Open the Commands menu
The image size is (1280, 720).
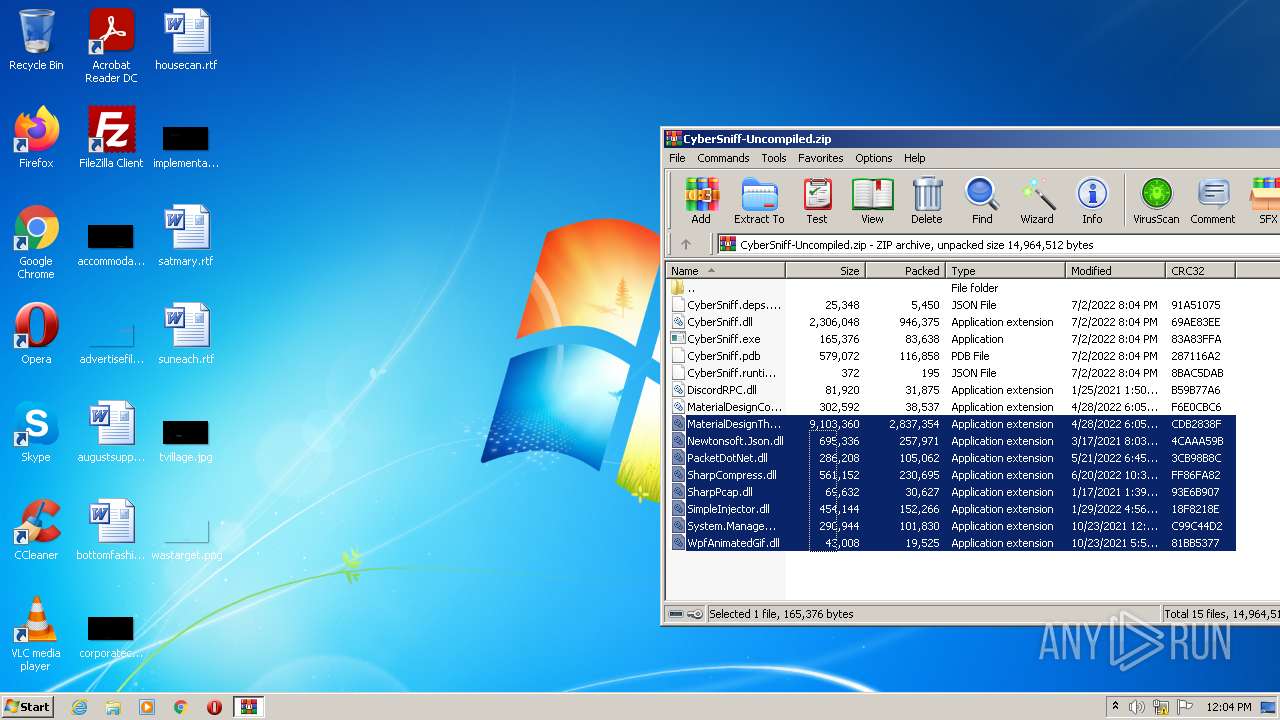tap(723, 158)
